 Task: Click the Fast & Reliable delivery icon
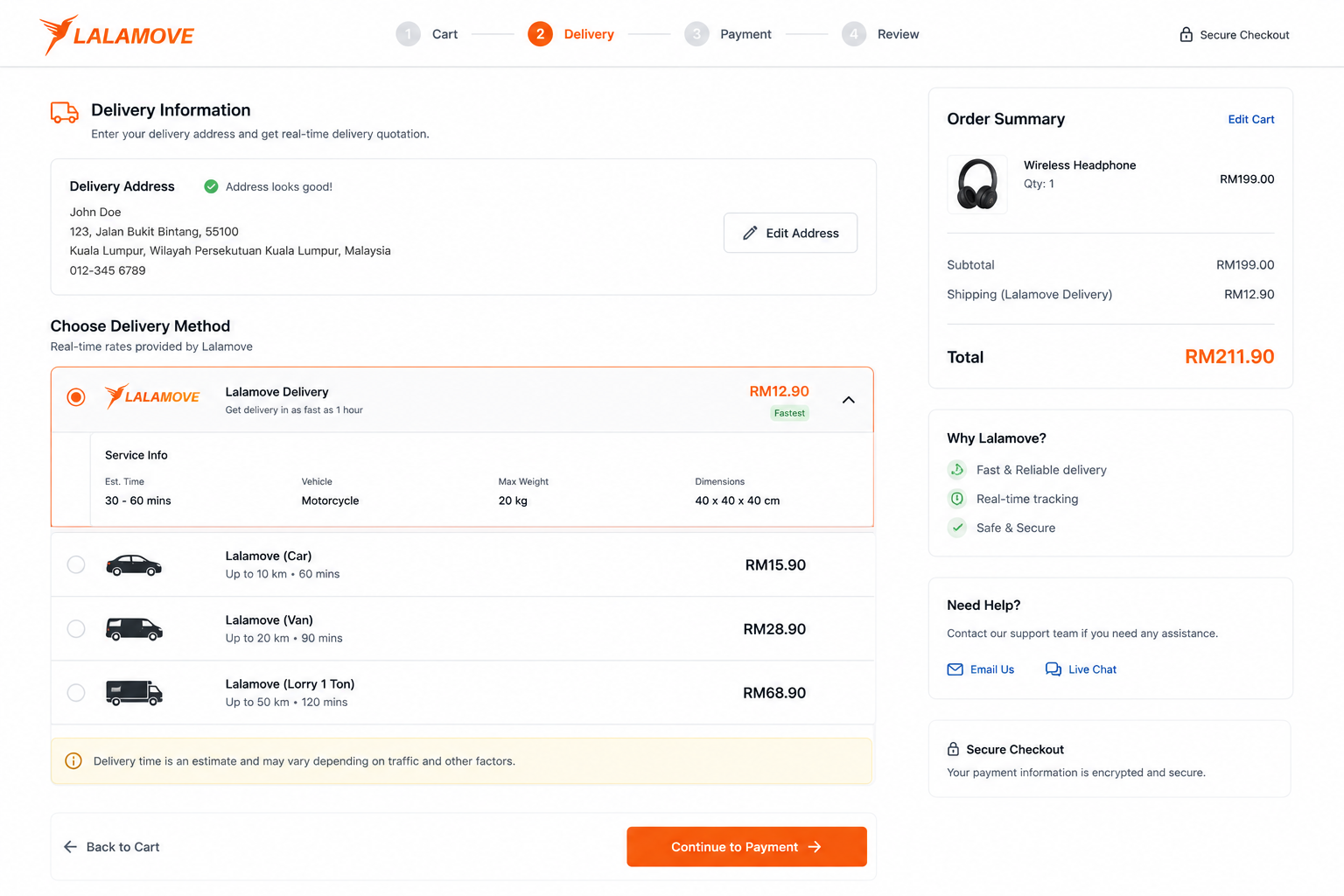coord(957,470)
